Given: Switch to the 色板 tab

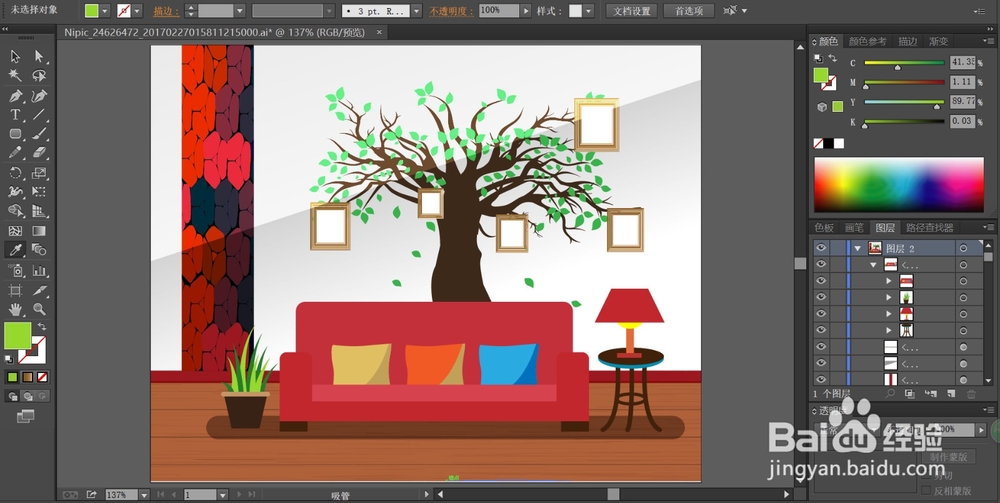Looking at the screenshot, I should pyautogui.click(x=824, y=228).
